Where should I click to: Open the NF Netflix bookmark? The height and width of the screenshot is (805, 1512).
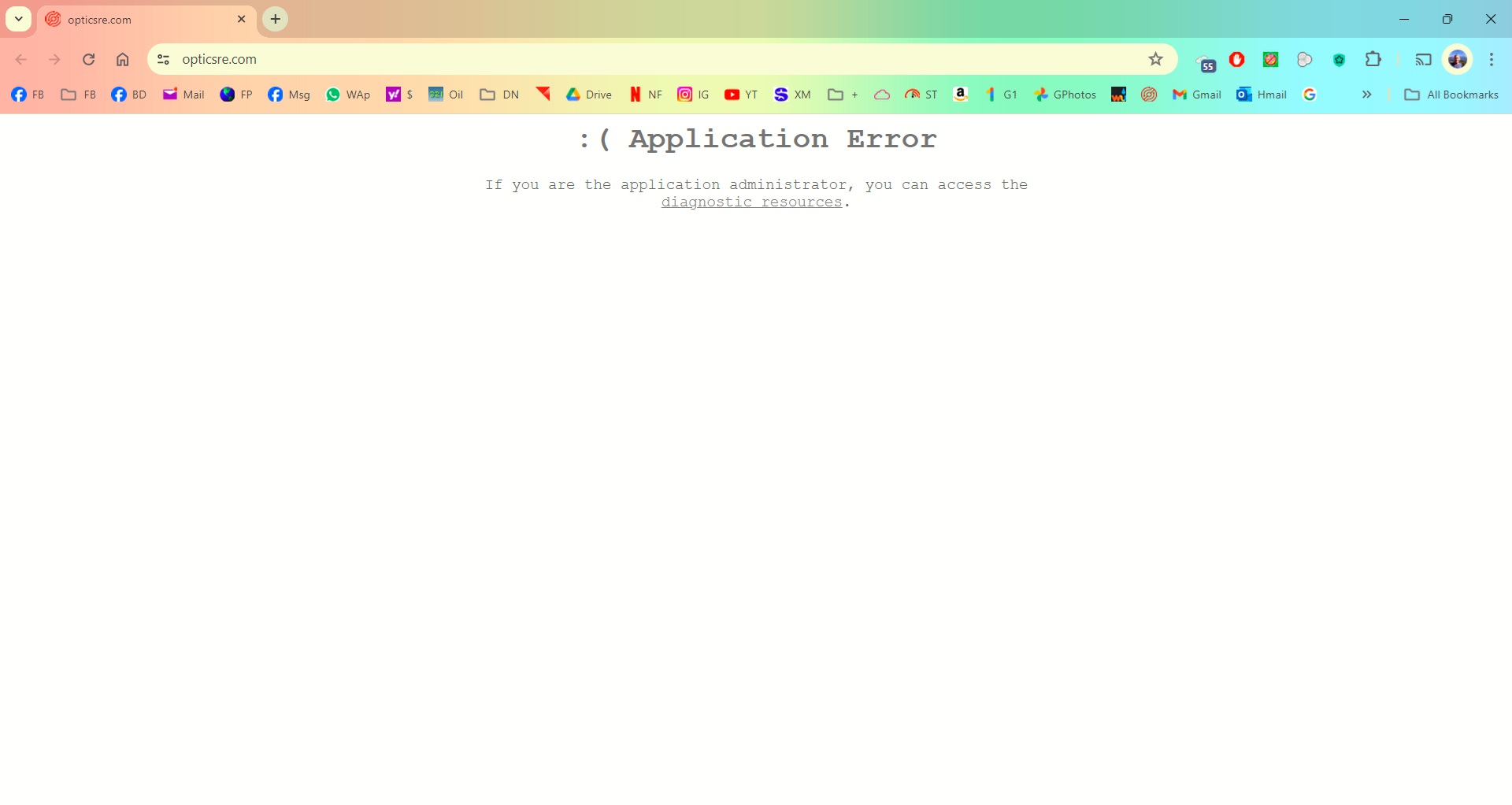click(646, 95)
